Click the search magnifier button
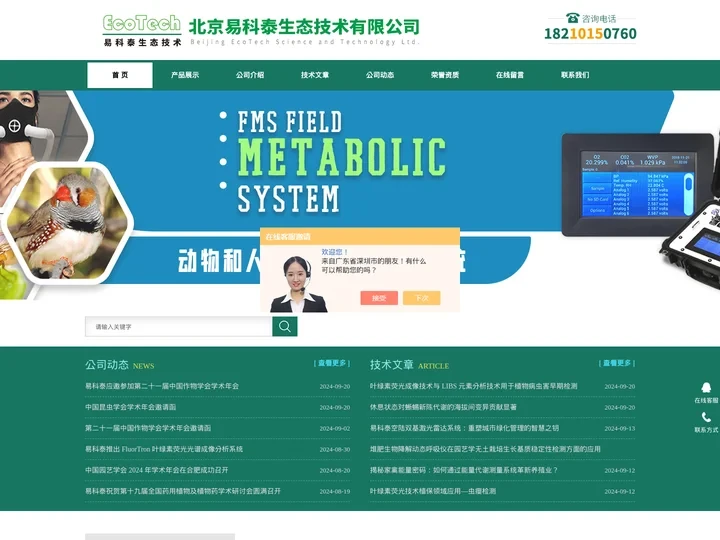 pos(285,326)
